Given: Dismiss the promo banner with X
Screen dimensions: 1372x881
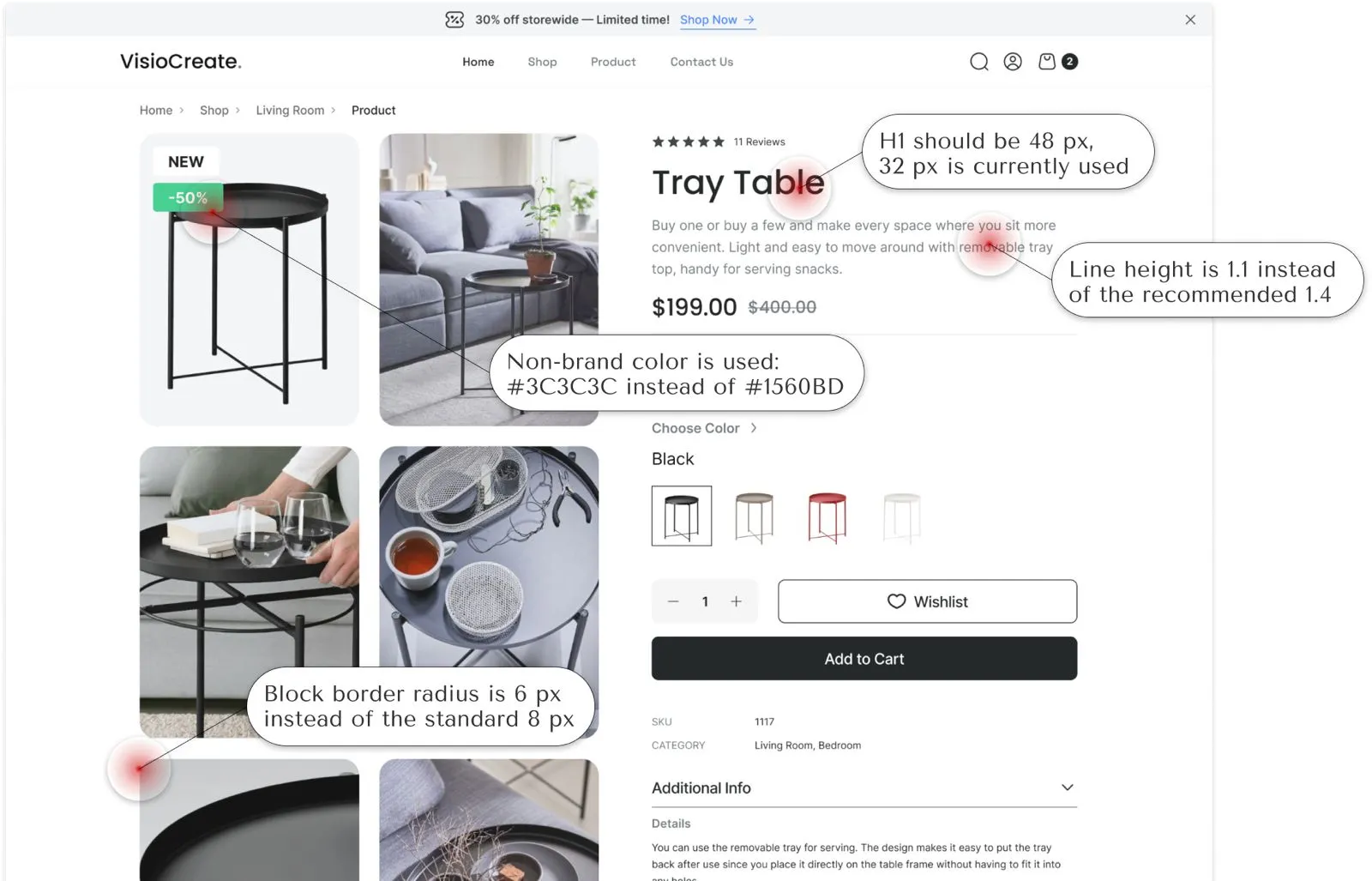Looking at the screenshot, I should tap(1190, 20).
